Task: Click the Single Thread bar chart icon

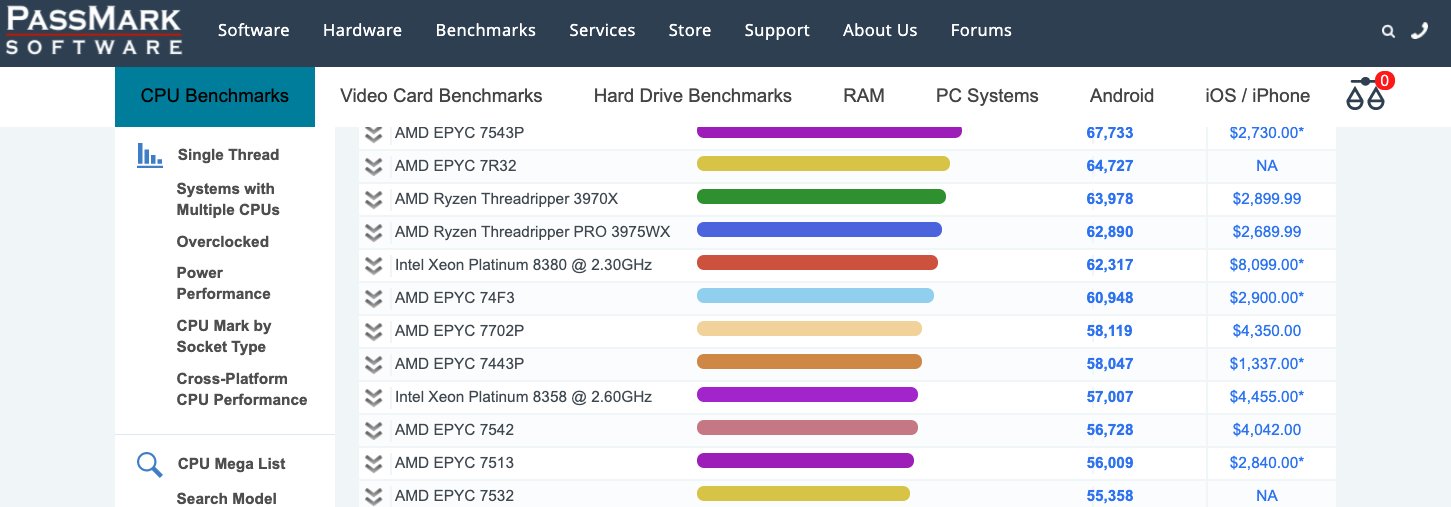Action: pos(150,155)
